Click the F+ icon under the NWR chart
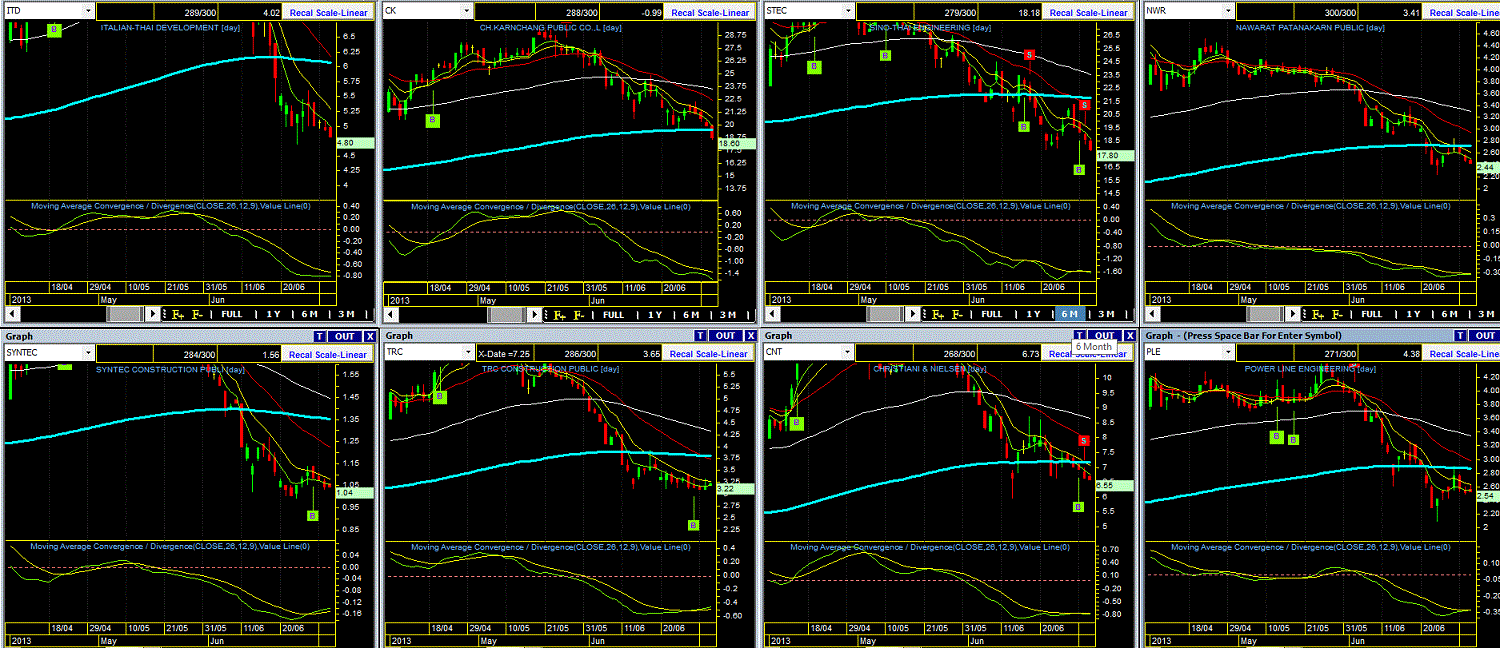 click(x=1318, y=314)
